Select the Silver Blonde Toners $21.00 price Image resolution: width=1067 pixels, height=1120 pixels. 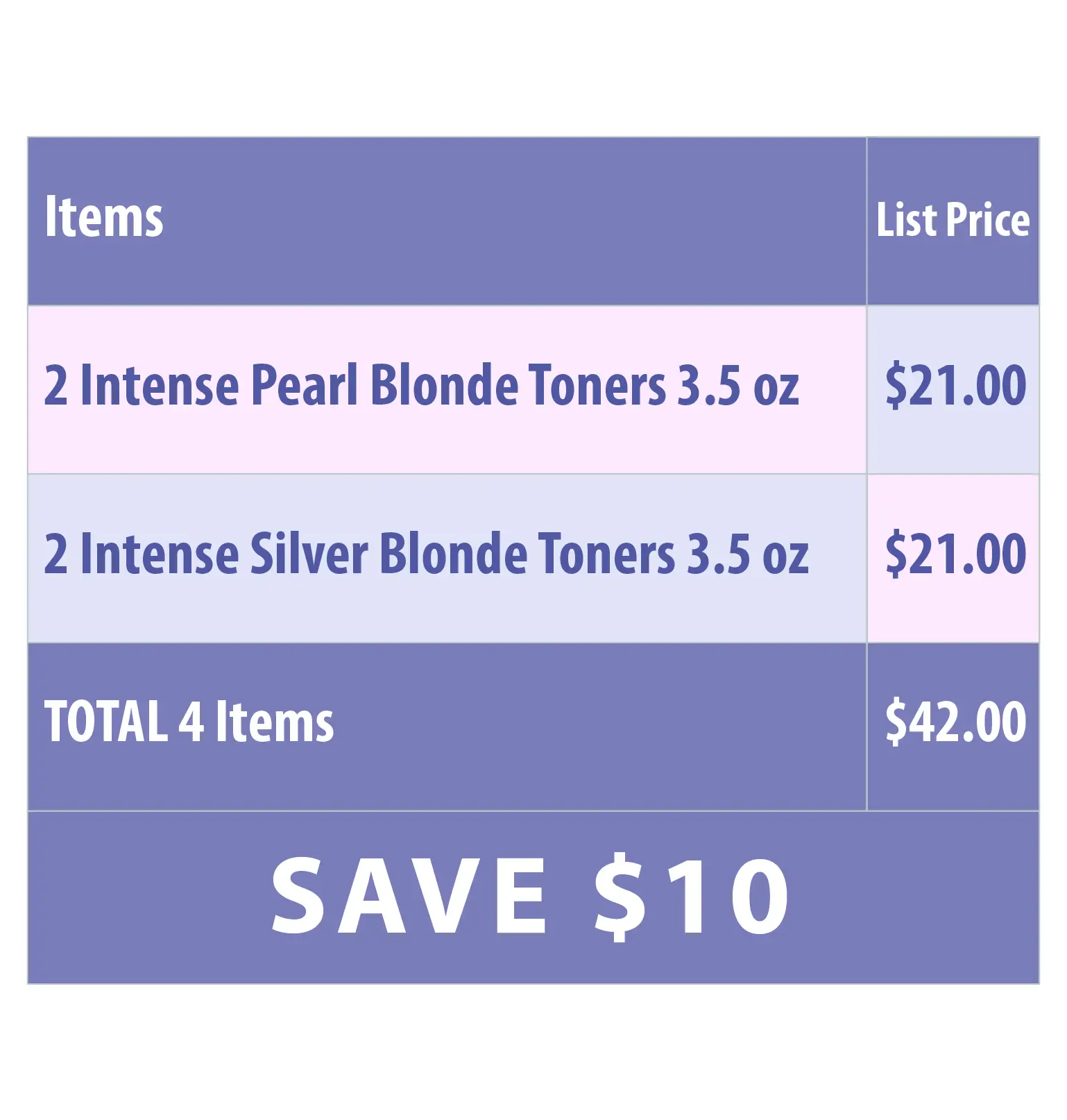click(x=955, y=553)
